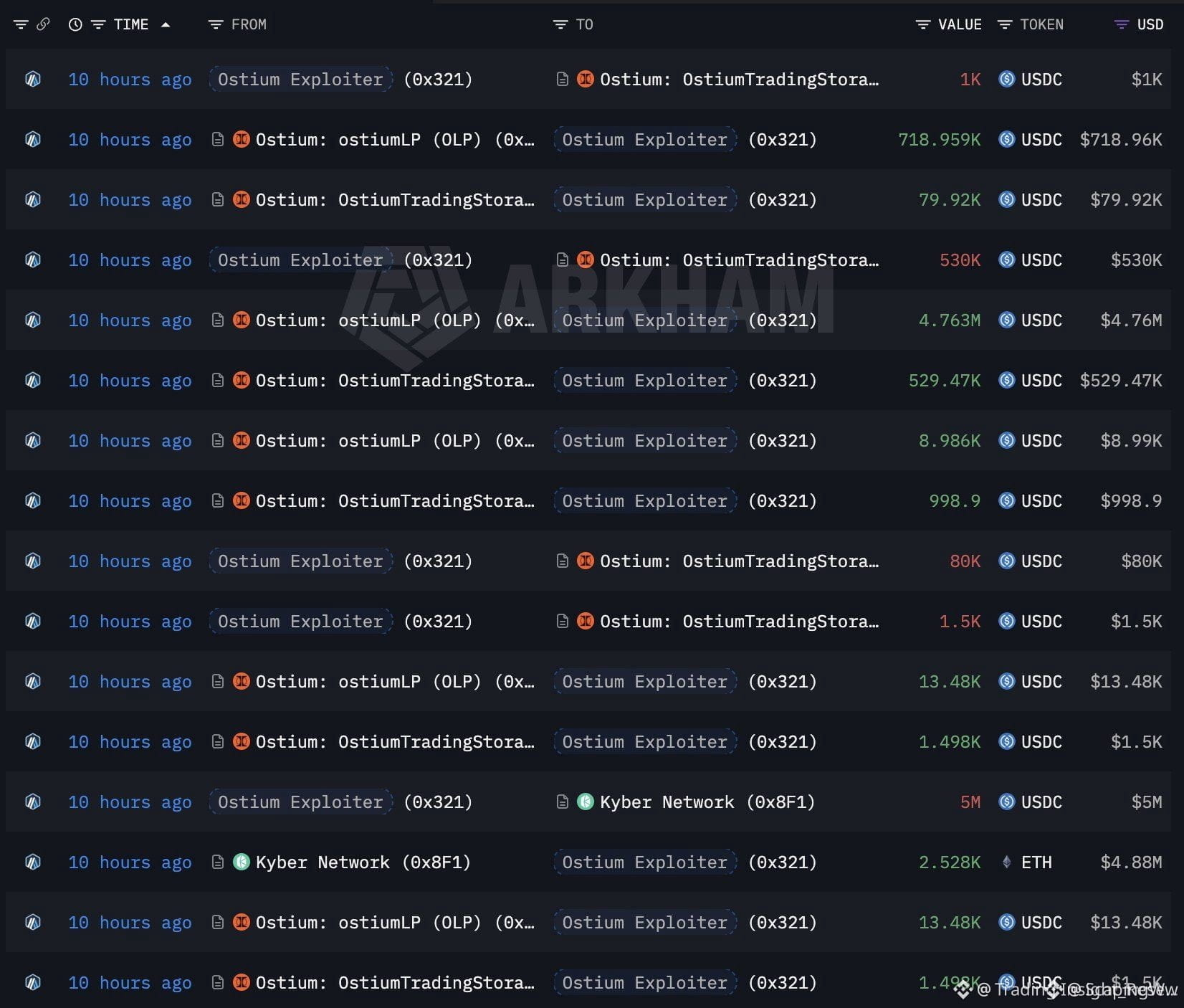Click the 2.528K ETH value
The width and height of the screenshot is (1184, 1008).
coord(950,862)
